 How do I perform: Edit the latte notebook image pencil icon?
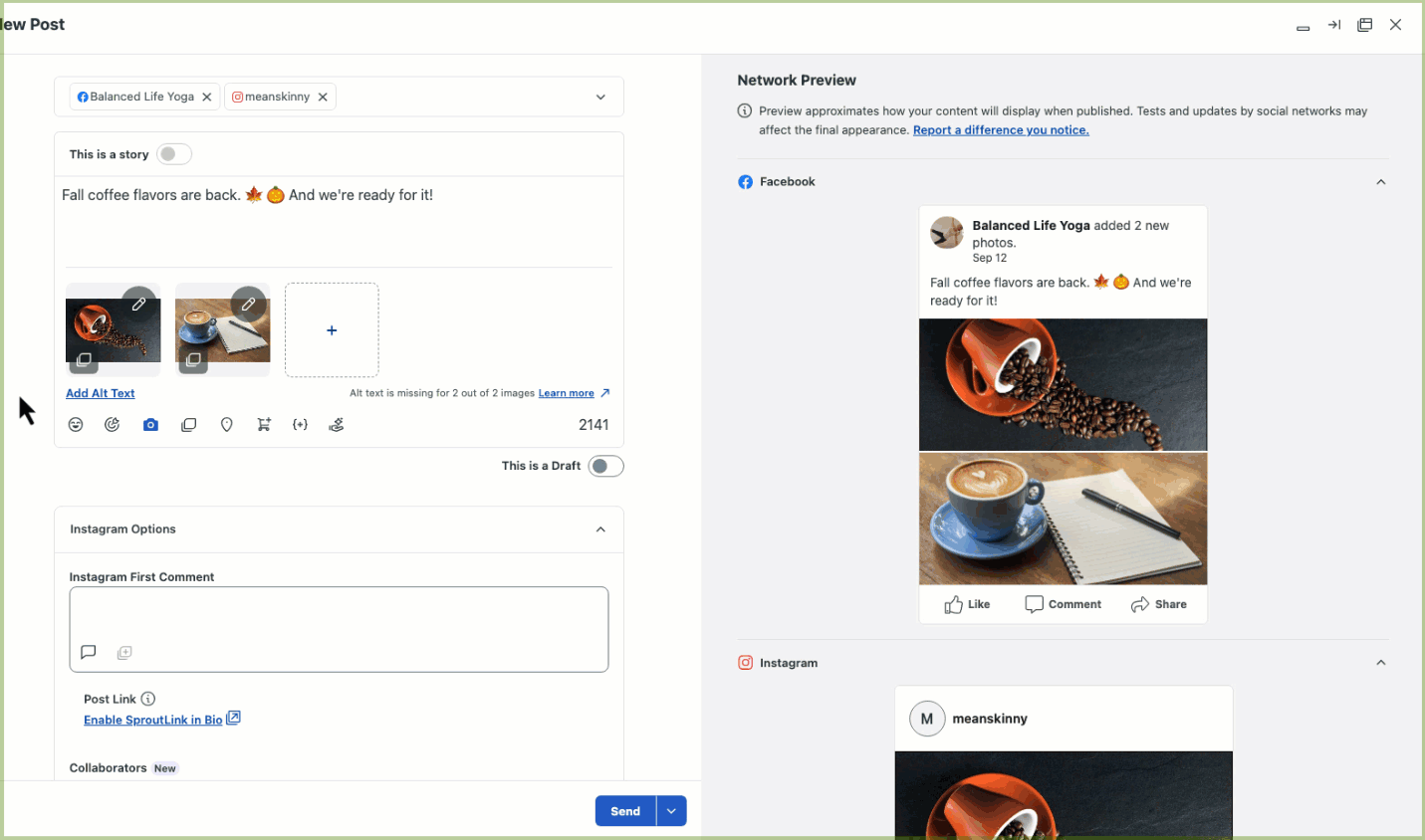[x=248, y=304]
